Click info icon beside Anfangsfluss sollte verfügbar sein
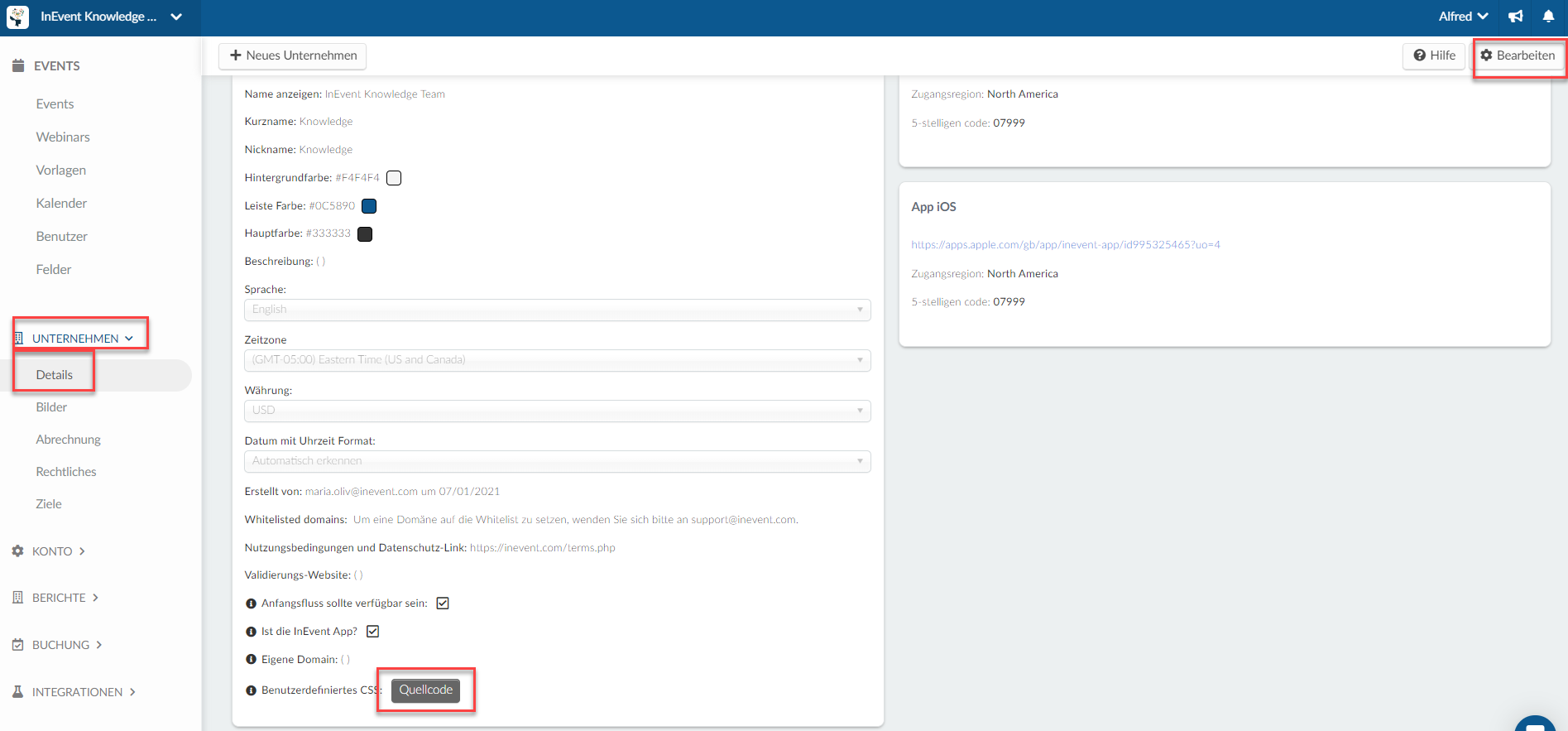The height and width of the screenshot is (731, 1568). [x=251, y=604]
